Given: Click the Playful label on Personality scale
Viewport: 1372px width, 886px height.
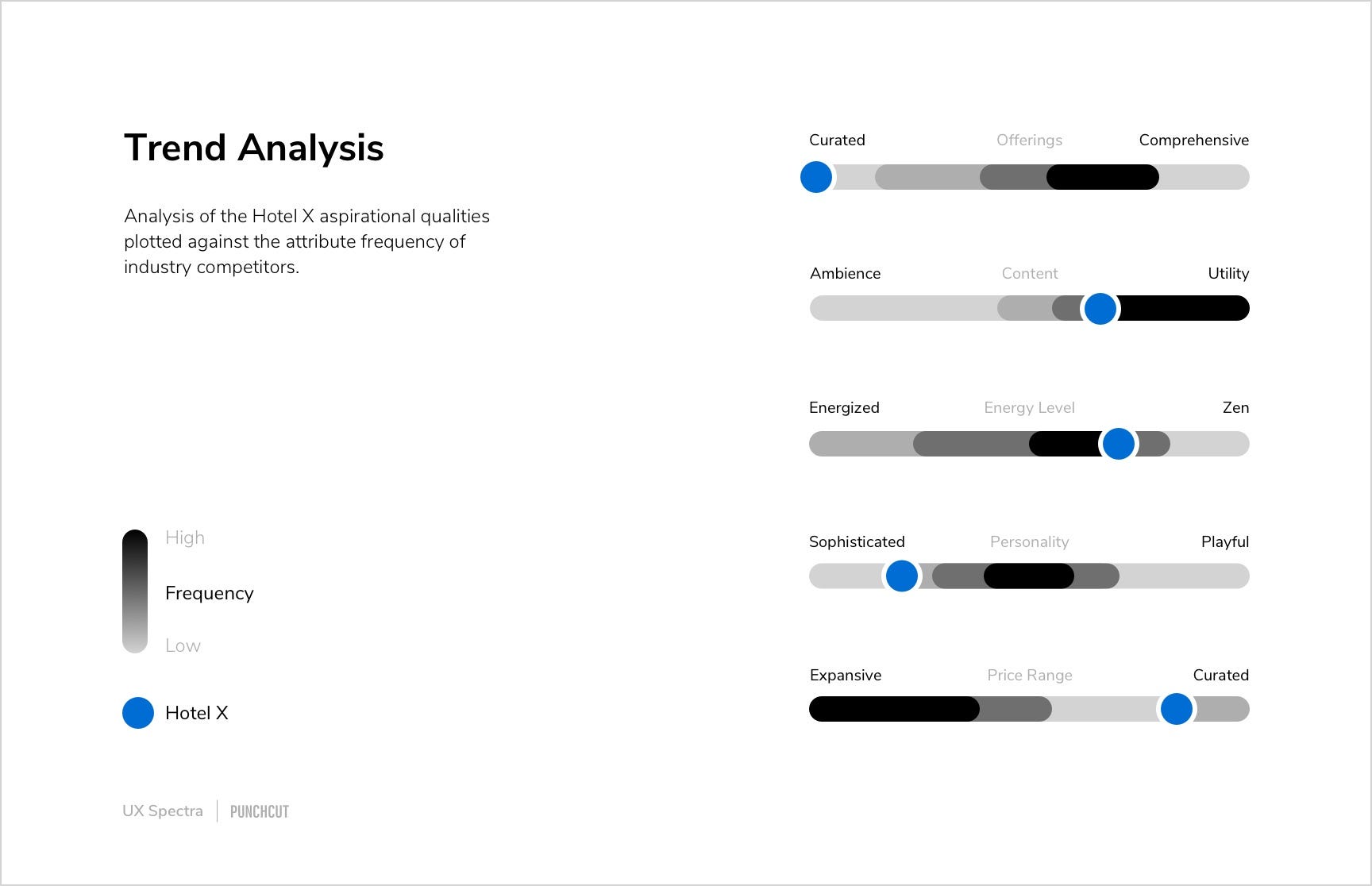Looking at the screenshot, I should [1225, 542].
